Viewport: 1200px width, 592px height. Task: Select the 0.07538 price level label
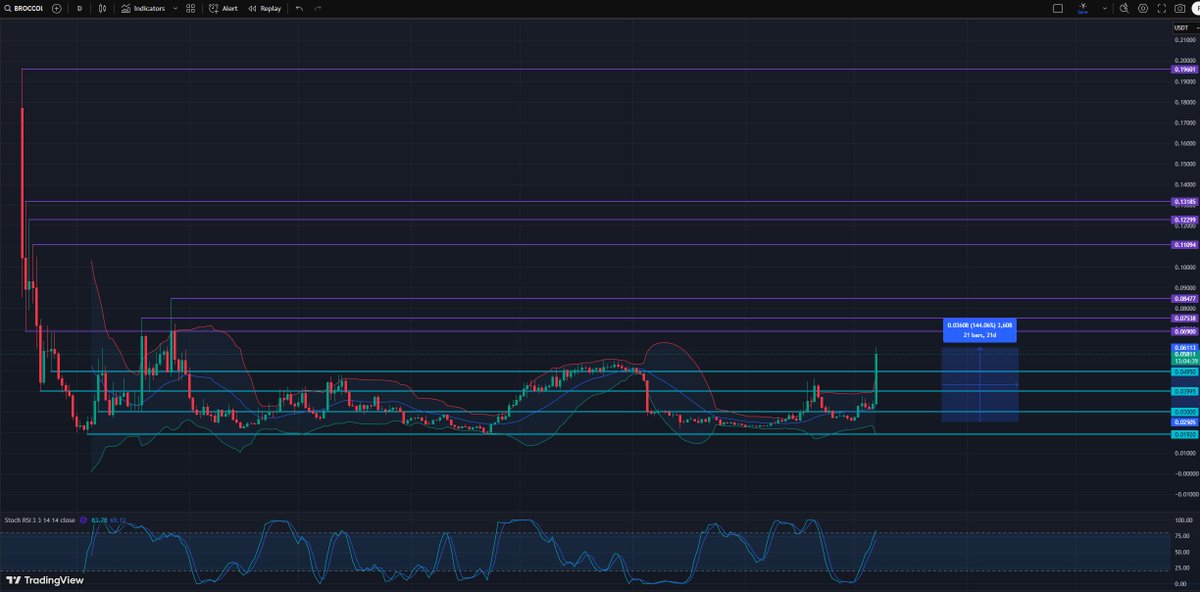(1183, 318)
